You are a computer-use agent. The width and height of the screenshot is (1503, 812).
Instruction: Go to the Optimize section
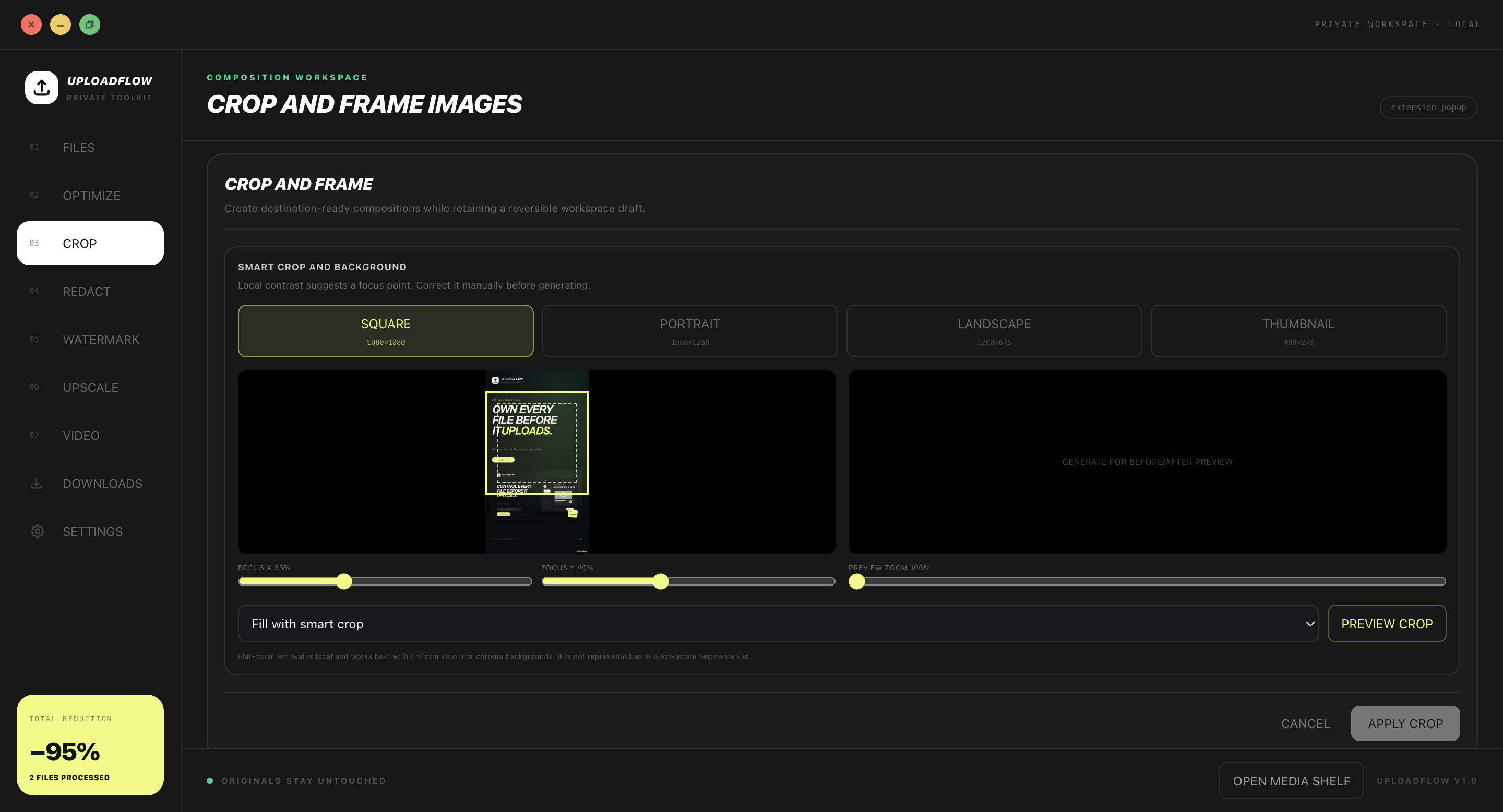click(x=90, y=195)
